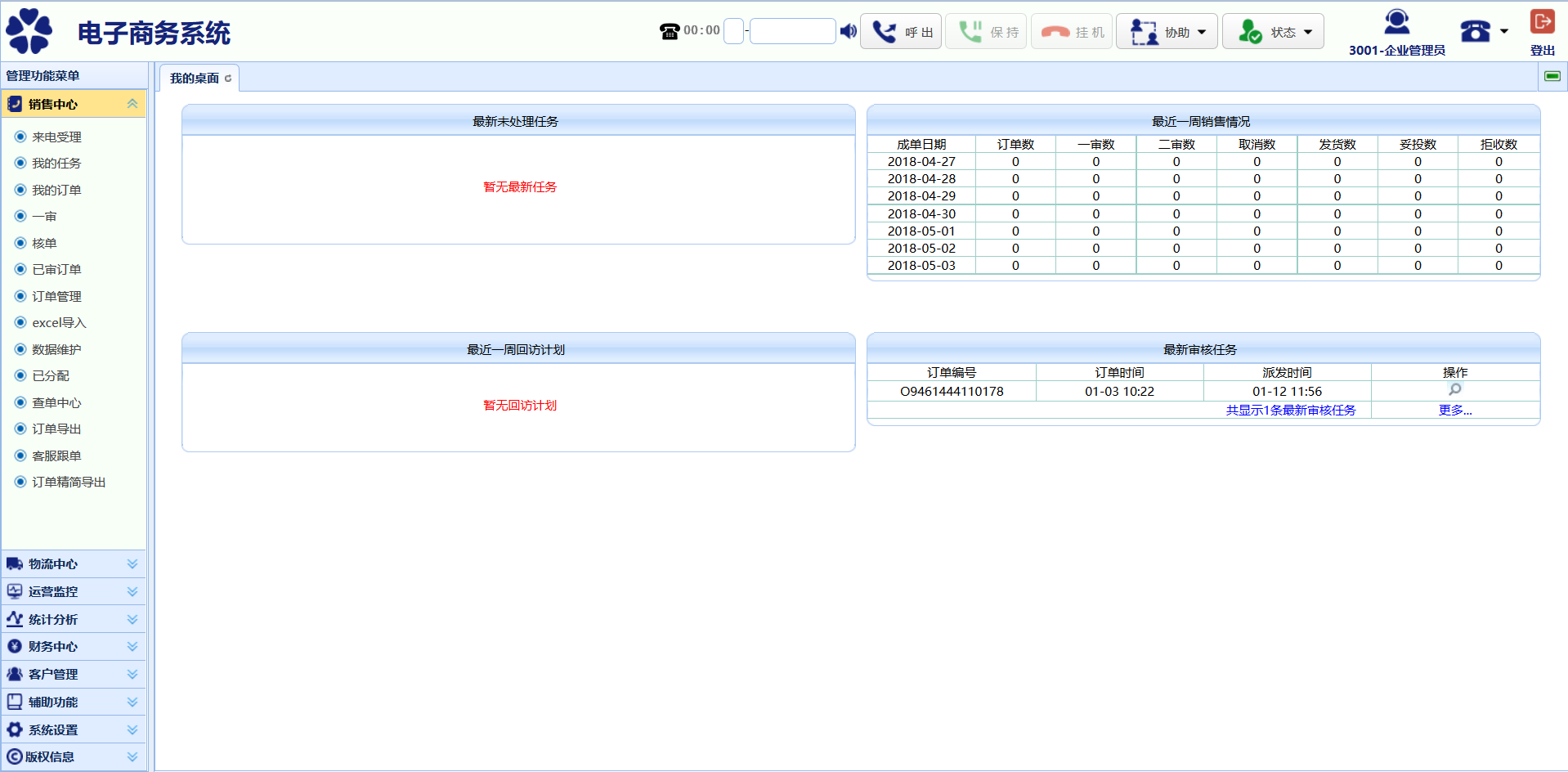Screen dimensions: 1568x772
Task: Click the 更多... link
Action: tap(1455, 410)
